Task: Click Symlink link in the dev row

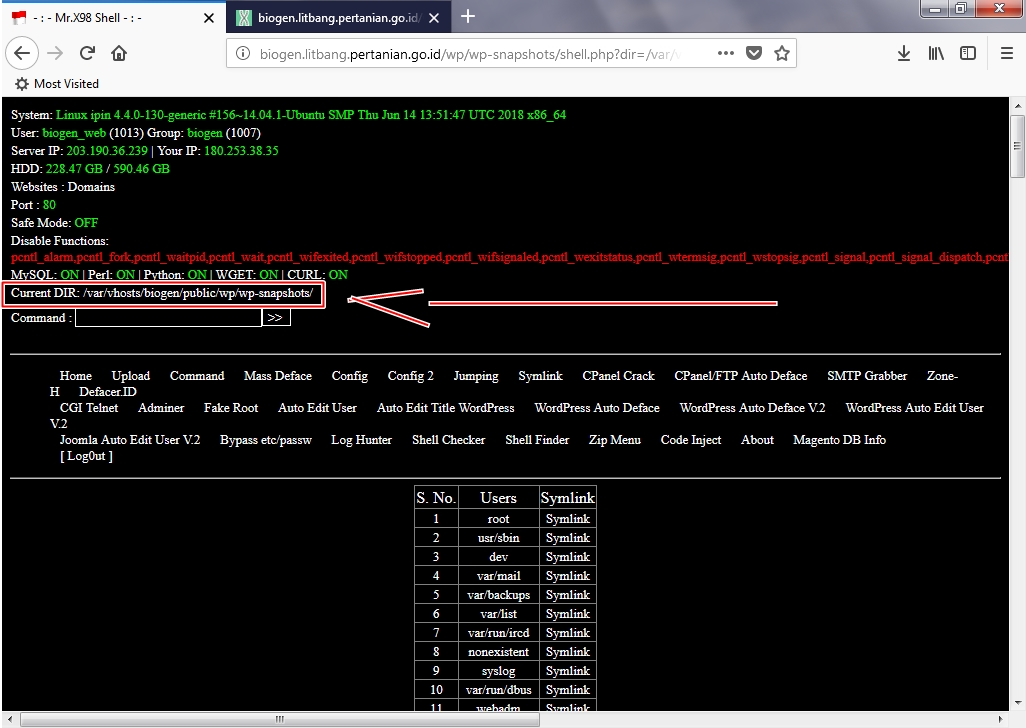Action: tap(568, 557)
